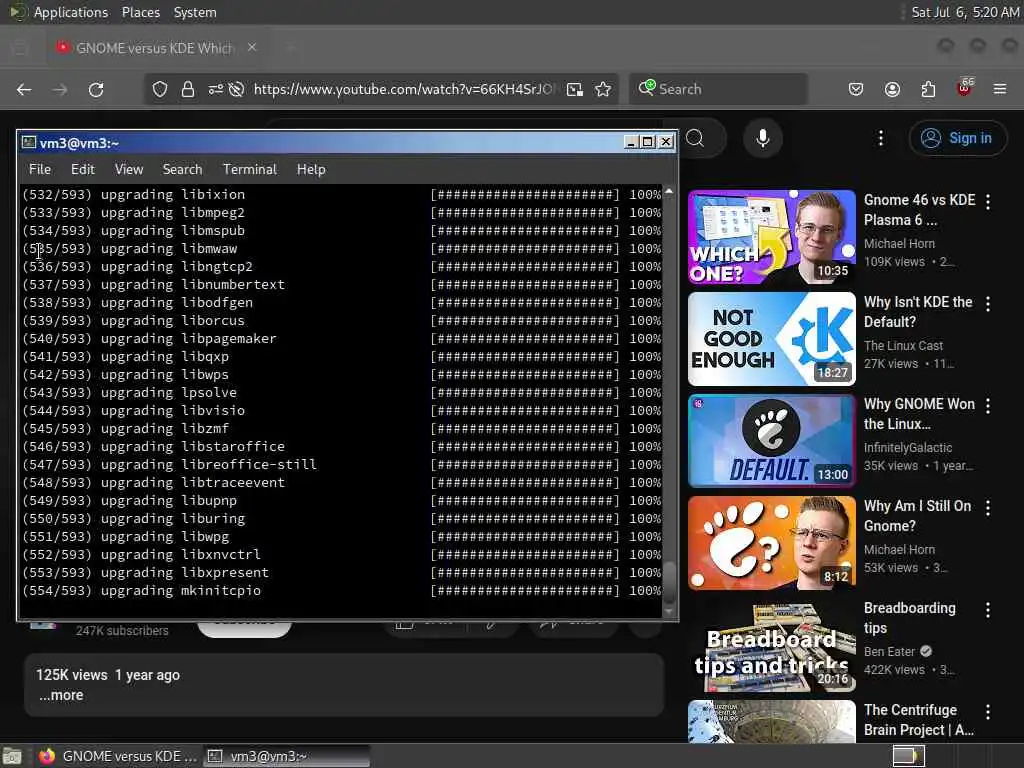Open options for Breadboarding tips video
This screenshot has width=1024, height=768.
(988, 609)
